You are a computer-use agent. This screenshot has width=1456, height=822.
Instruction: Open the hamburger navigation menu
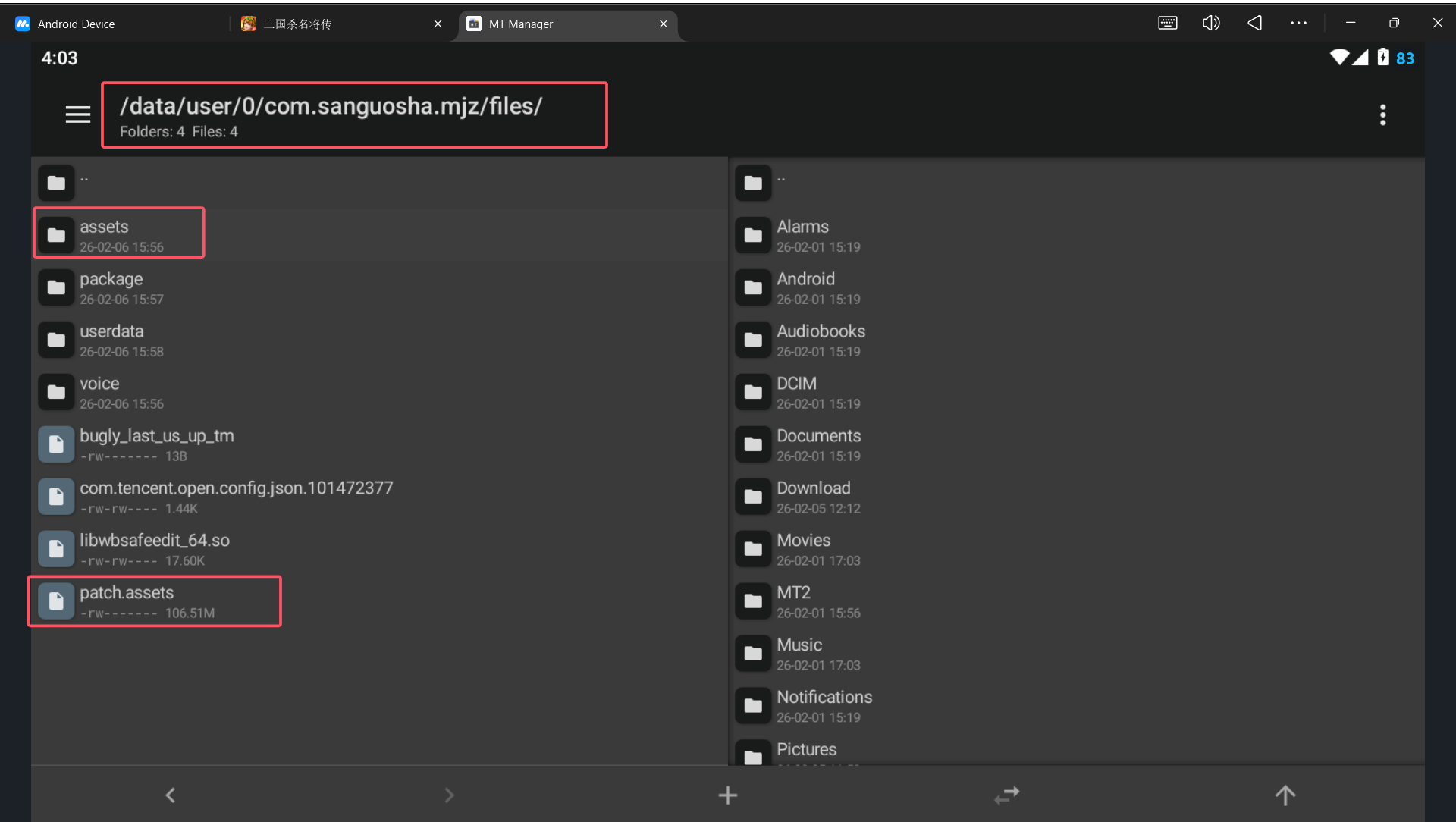[x=77, y=115]
